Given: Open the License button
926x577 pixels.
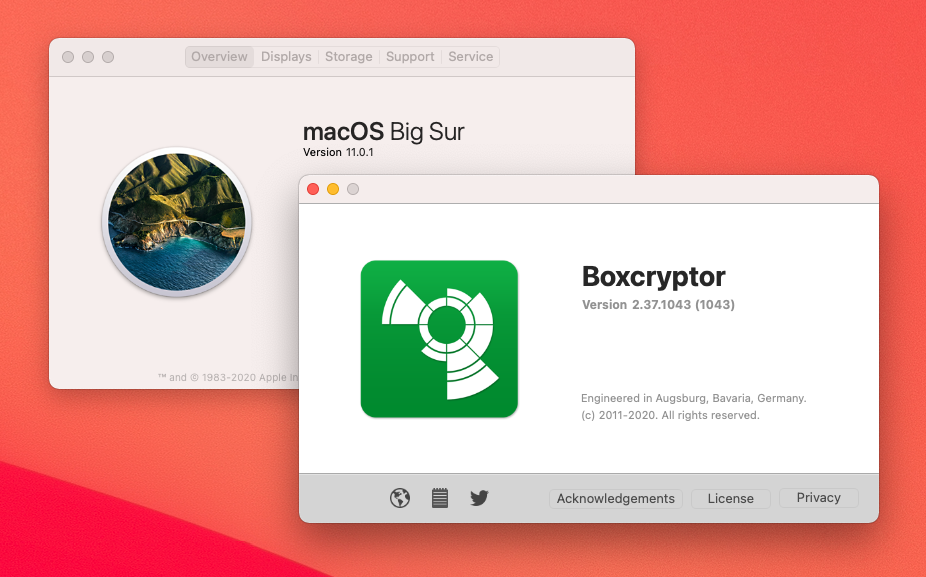Looking at the screenshot, I should click(731, 498).
